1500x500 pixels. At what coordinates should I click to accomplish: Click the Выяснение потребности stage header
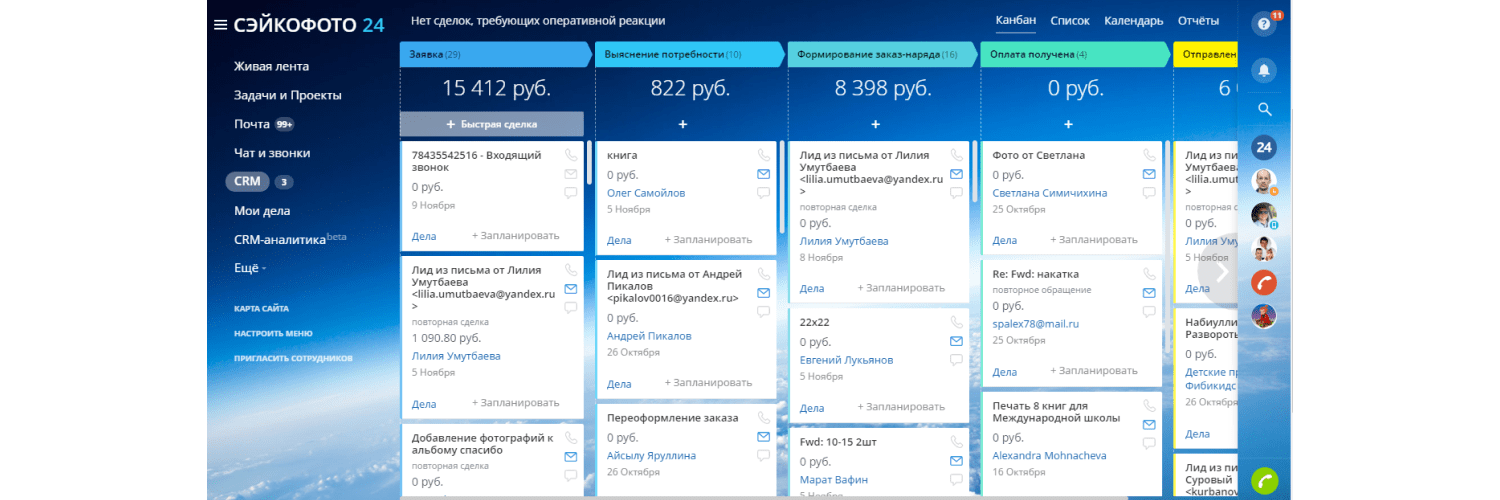(x=689, y=54)
